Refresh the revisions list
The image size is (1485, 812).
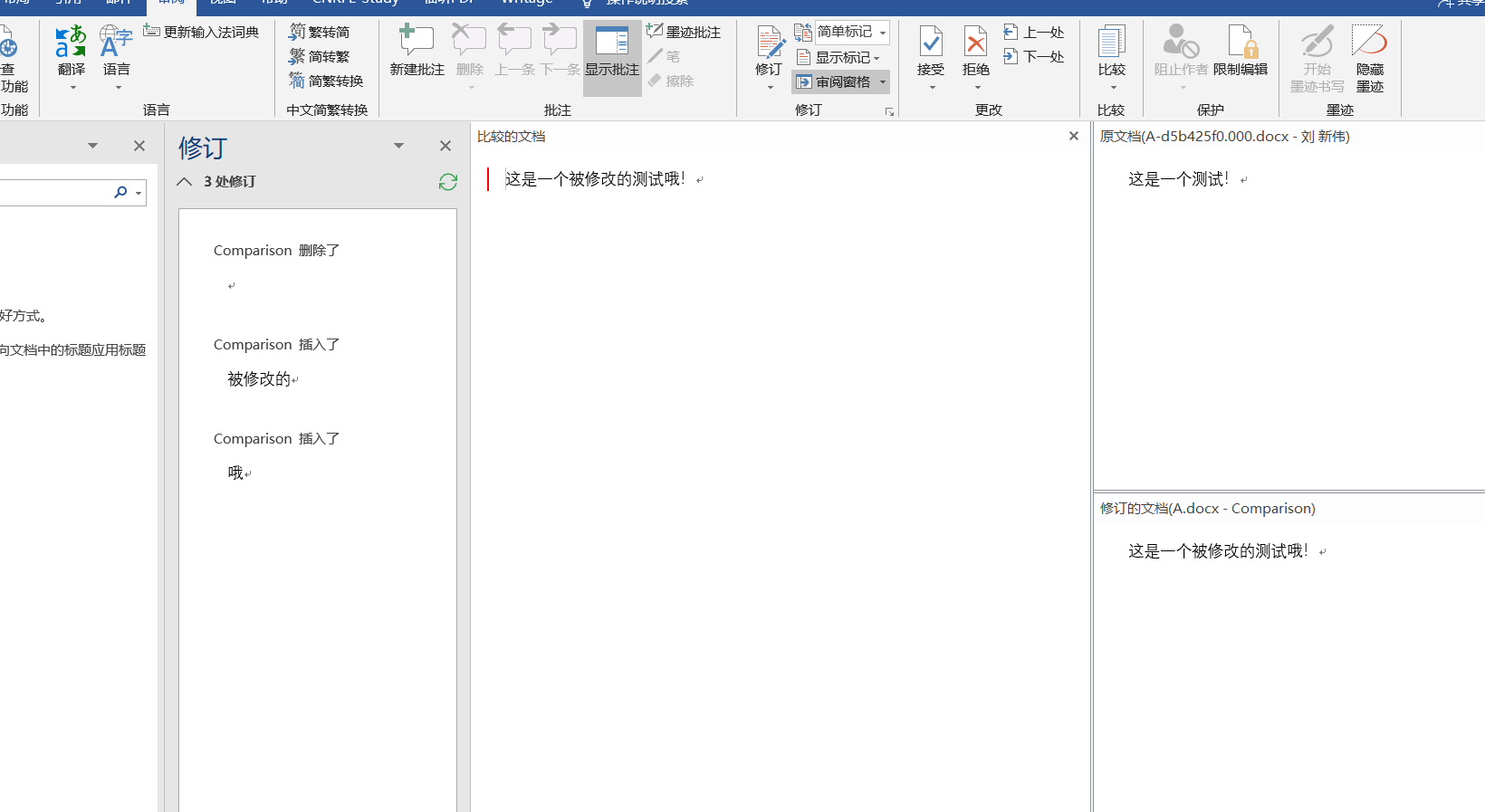coord(448,182)
